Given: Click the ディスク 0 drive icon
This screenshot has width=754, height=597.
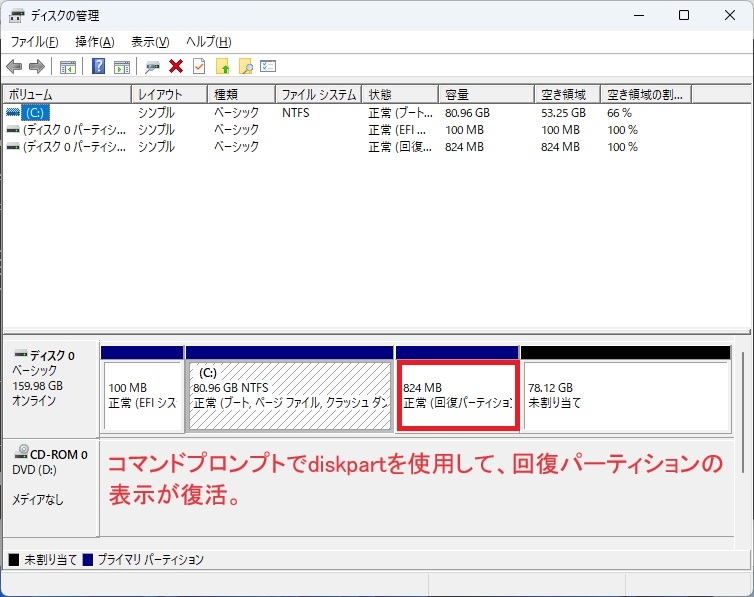Looking at the screenshot, I should pos(21,354).
